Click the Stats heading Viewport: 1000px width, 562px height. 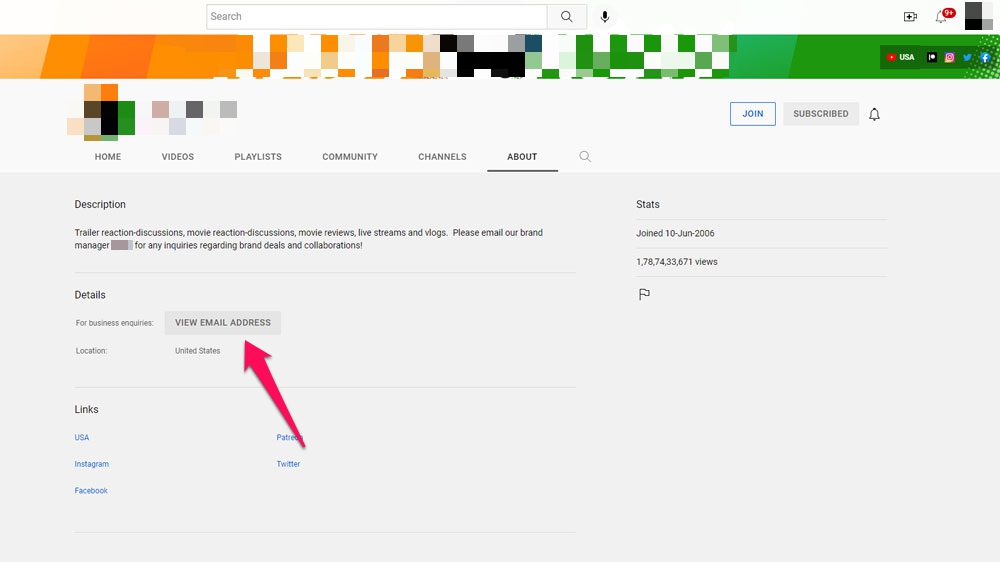[x=647, y=205]
